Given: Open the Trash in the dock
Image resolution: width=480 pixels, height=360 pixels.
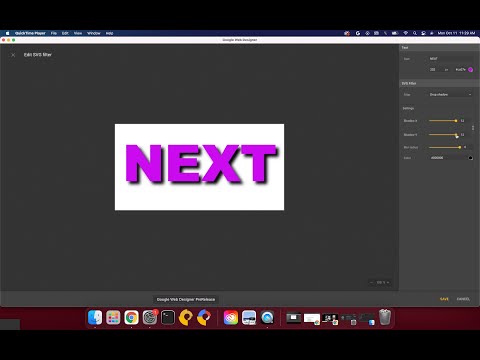Looking at the screenshot, I should (385, 317).
